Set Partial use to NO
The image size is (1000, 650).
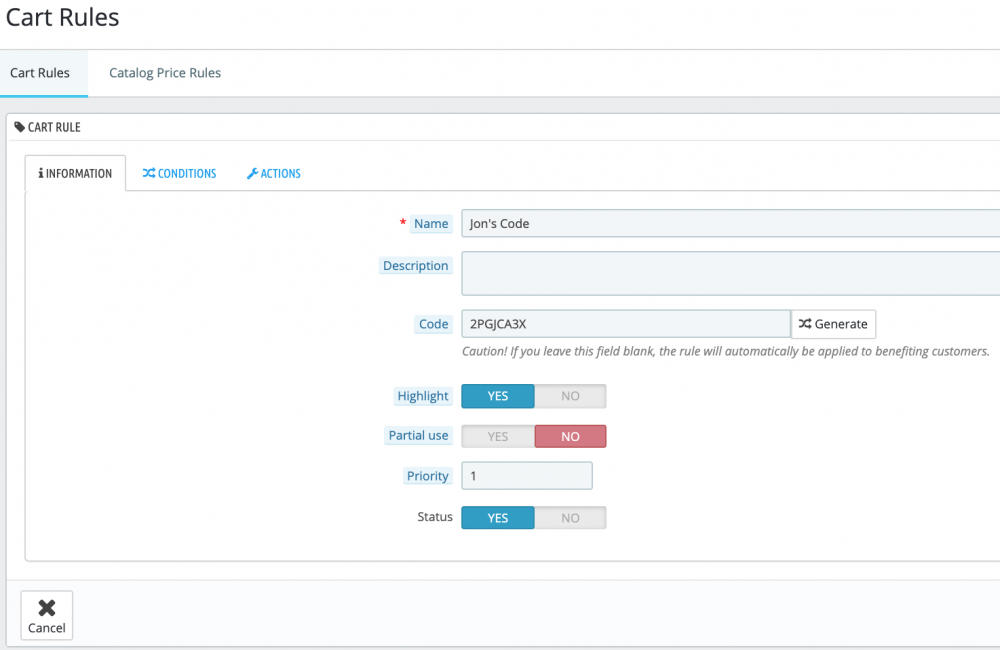coord(570,436)
